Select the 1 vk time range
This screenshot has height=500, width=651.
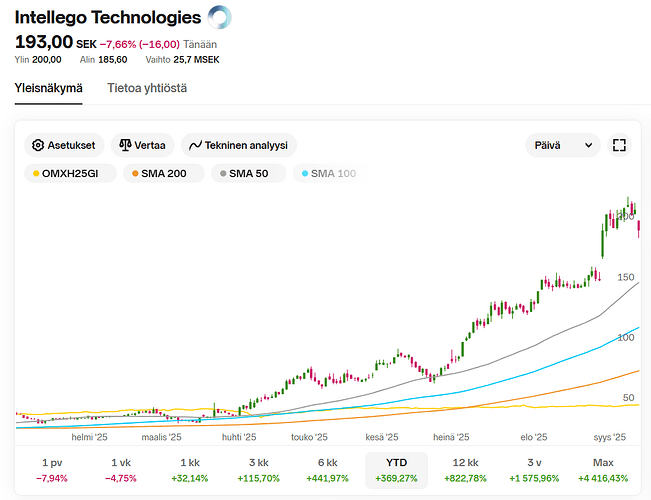point(121,471)
